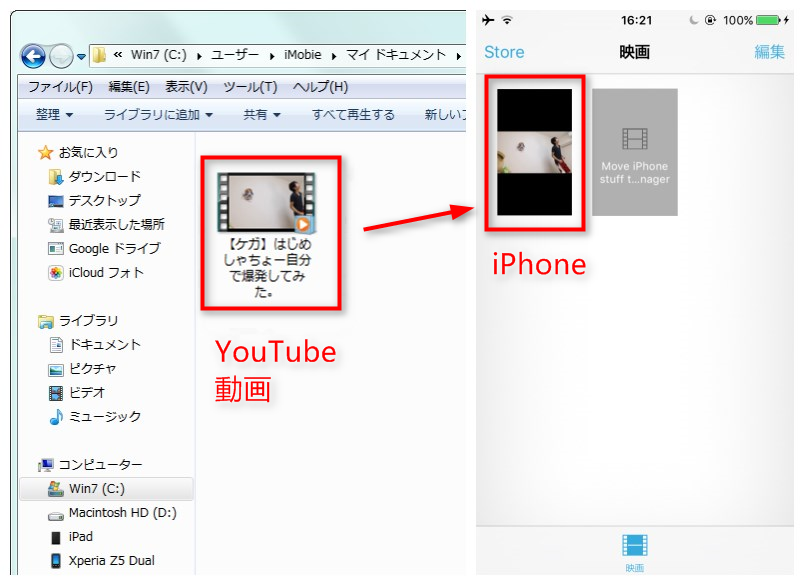Select ユーザー in the address breadcrumb
Viewport: 804px width, 585px height.
click(235, 55)
